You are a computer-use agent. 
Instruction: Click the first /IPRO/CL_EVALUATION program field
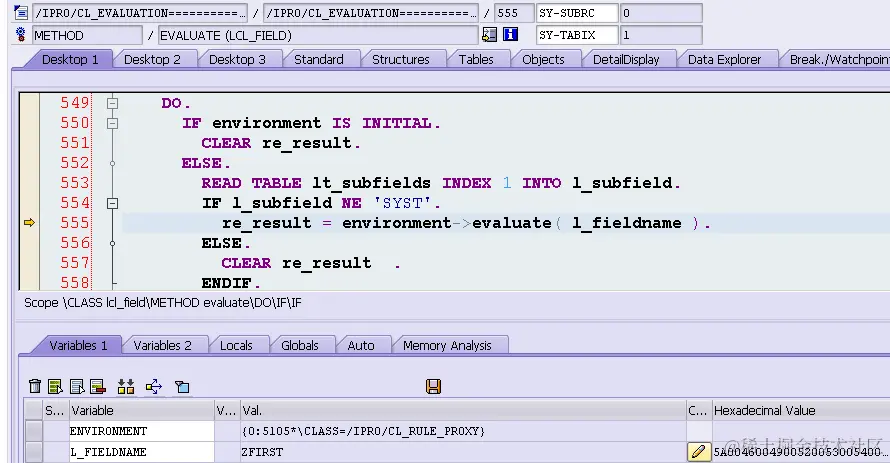(140, 12)
